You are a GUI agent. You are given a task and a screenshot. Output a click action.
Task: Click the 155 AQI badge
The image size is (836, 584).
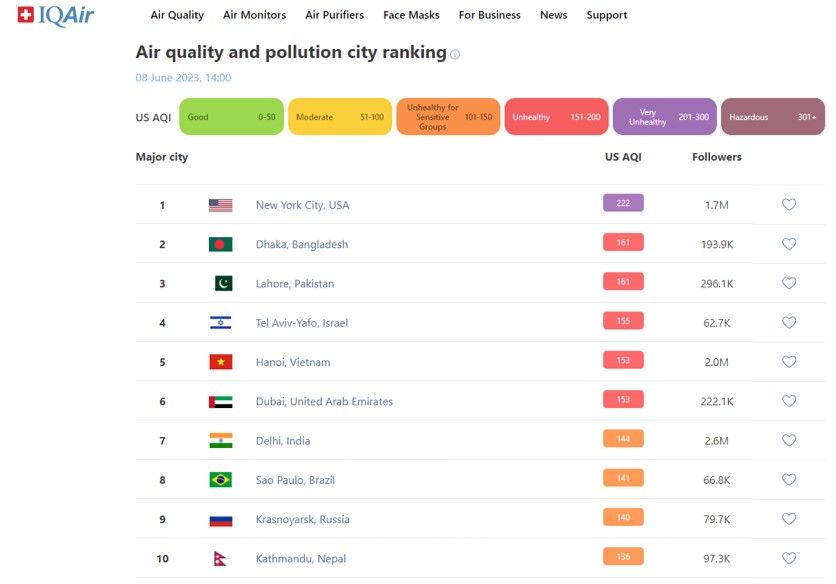point(623,321)
